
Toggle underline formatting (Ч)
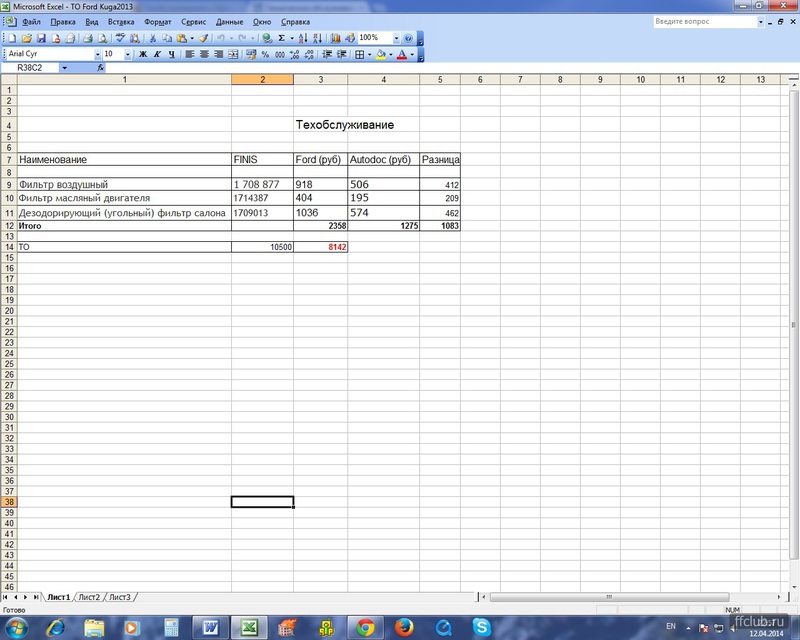171,54
